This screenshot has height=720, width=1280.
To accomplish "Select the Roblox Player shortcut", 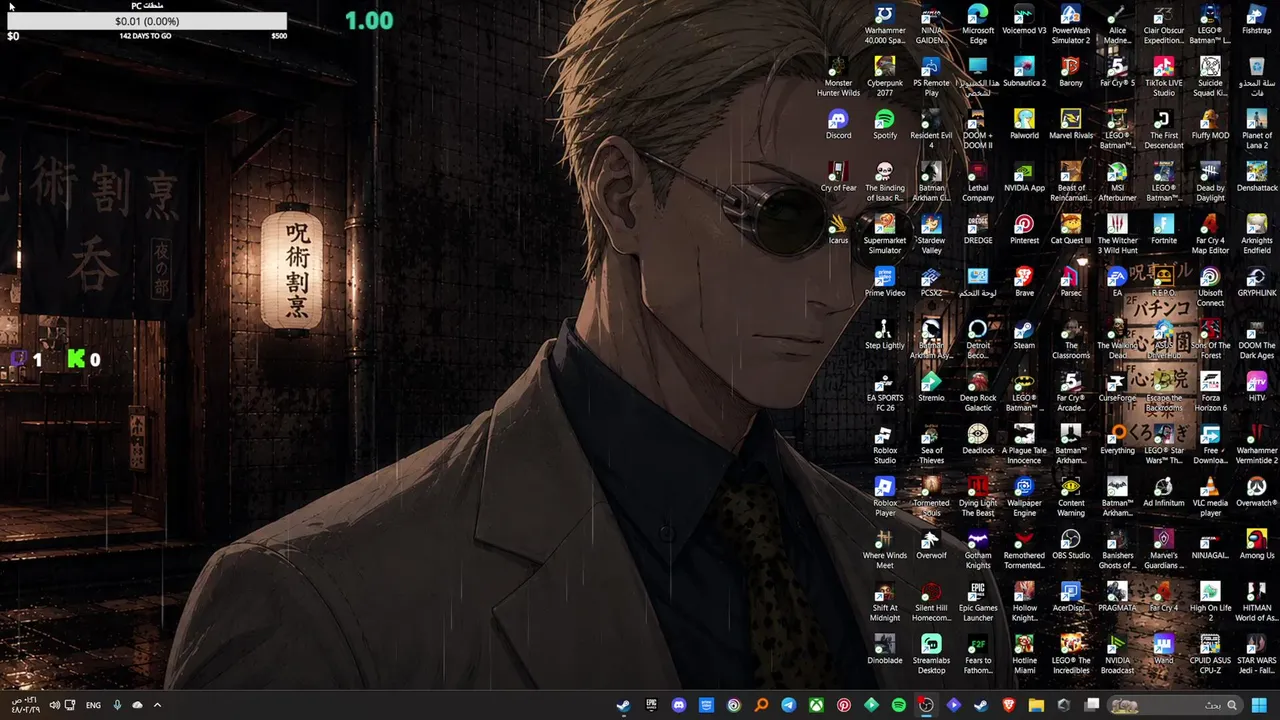I will [x=885, y=494].
